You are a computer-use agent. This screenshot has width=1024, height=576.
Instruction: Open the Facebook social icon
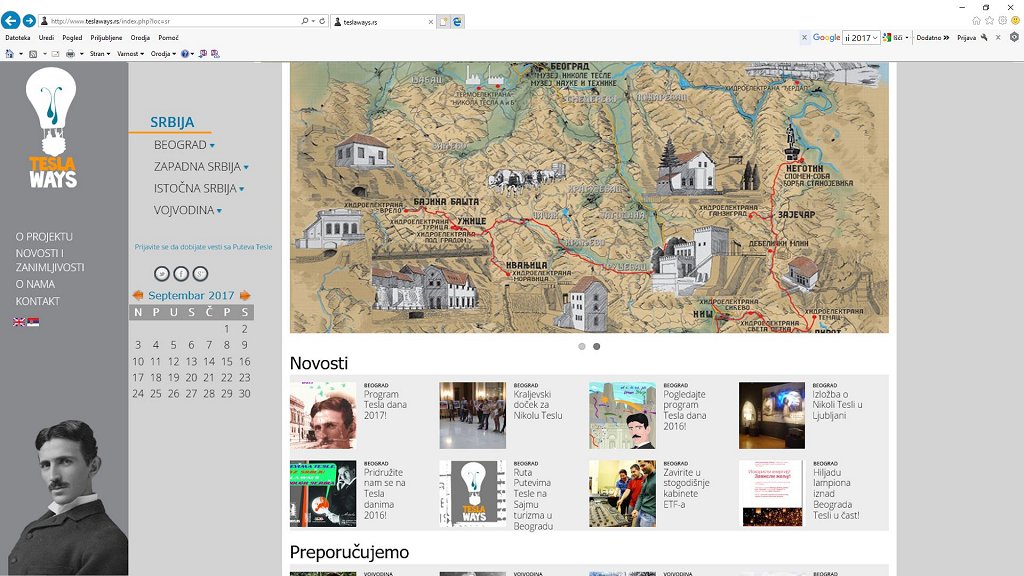[x=181, y=274]
